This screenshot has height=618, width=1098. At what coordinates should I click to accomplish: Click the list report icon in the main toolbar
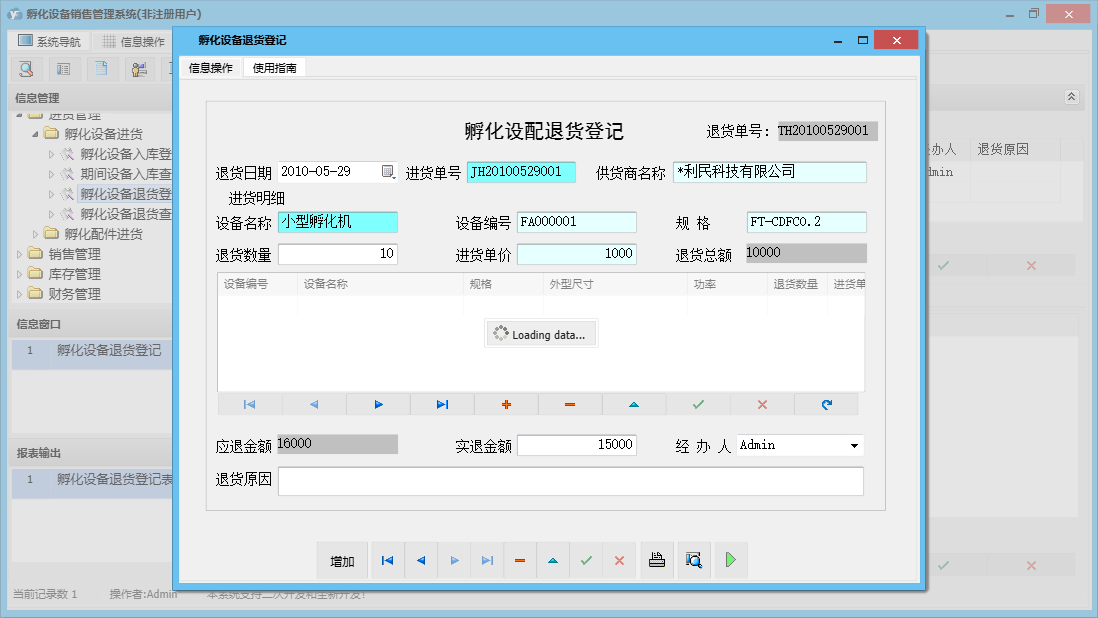[x=62, y=69]
